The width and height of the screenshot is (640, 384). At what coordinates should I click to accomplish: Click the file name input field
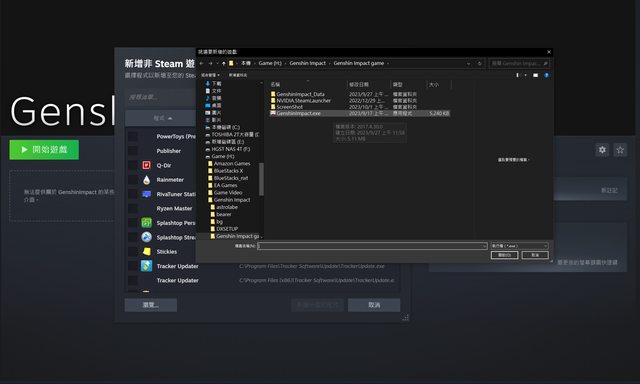(x=372, y=246)
